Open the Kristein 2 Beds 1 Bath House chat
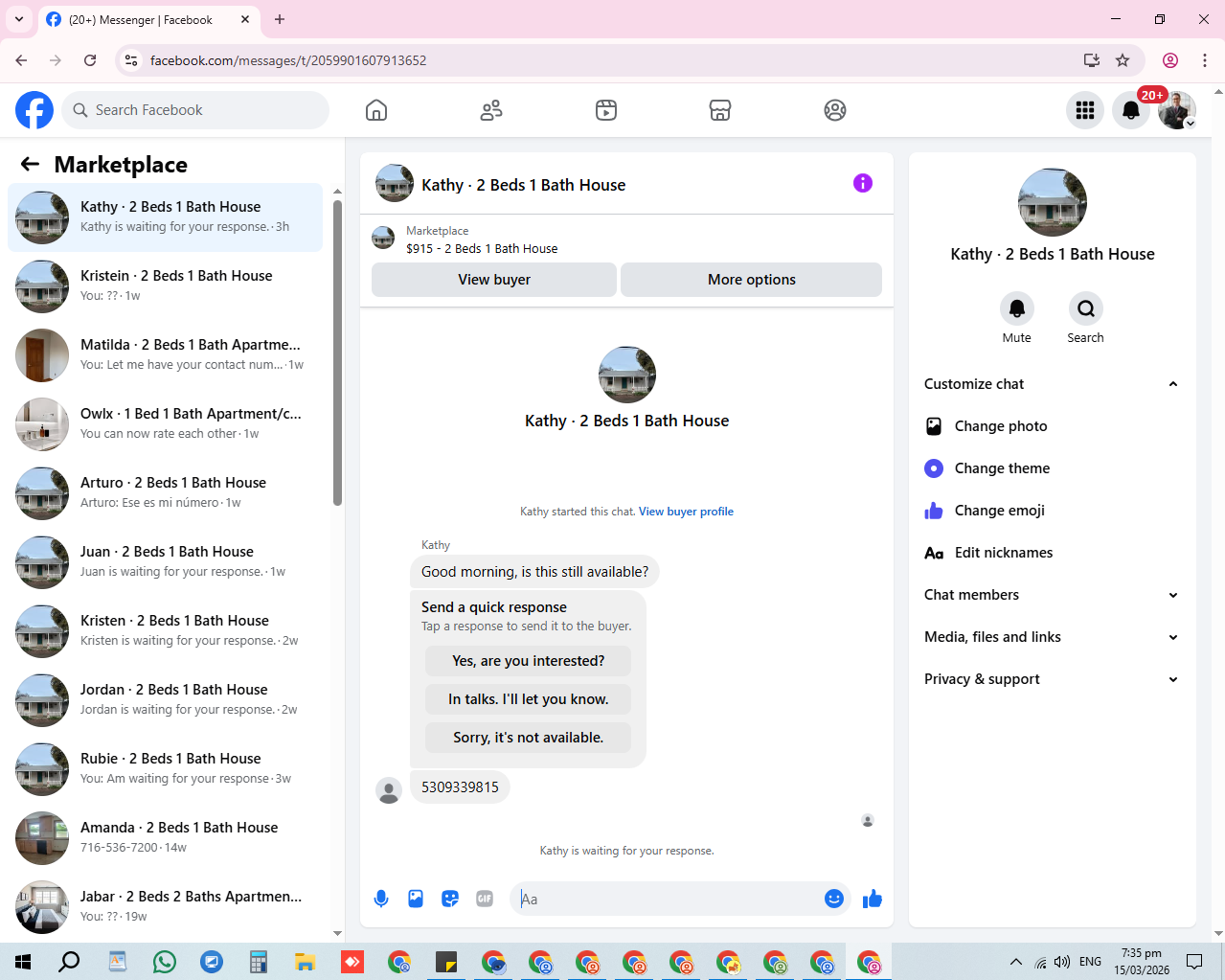The width and height of the screenshot is (1225, 980). coord(166,286)
